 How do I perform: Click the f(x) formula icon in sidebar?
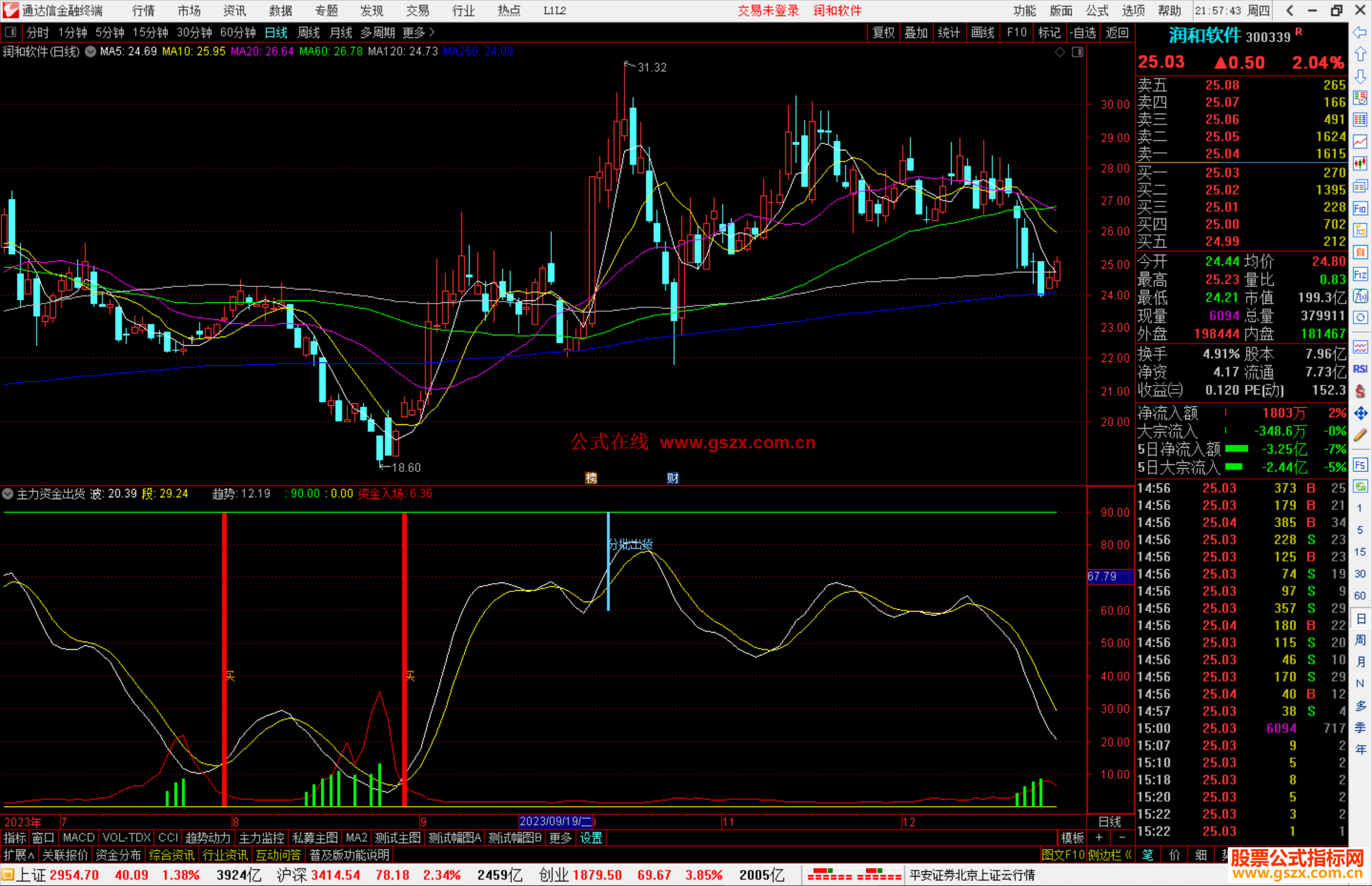(x=1360, y=296)
